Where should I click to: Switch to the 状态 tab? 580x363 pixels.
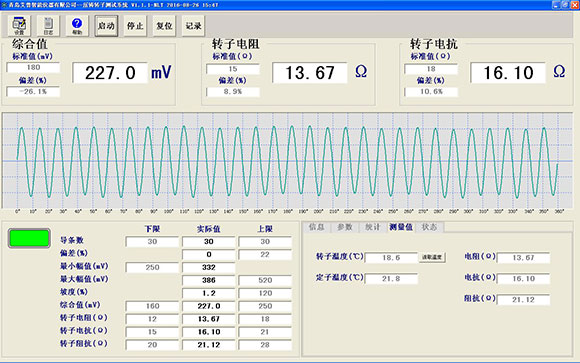point(429,227)
